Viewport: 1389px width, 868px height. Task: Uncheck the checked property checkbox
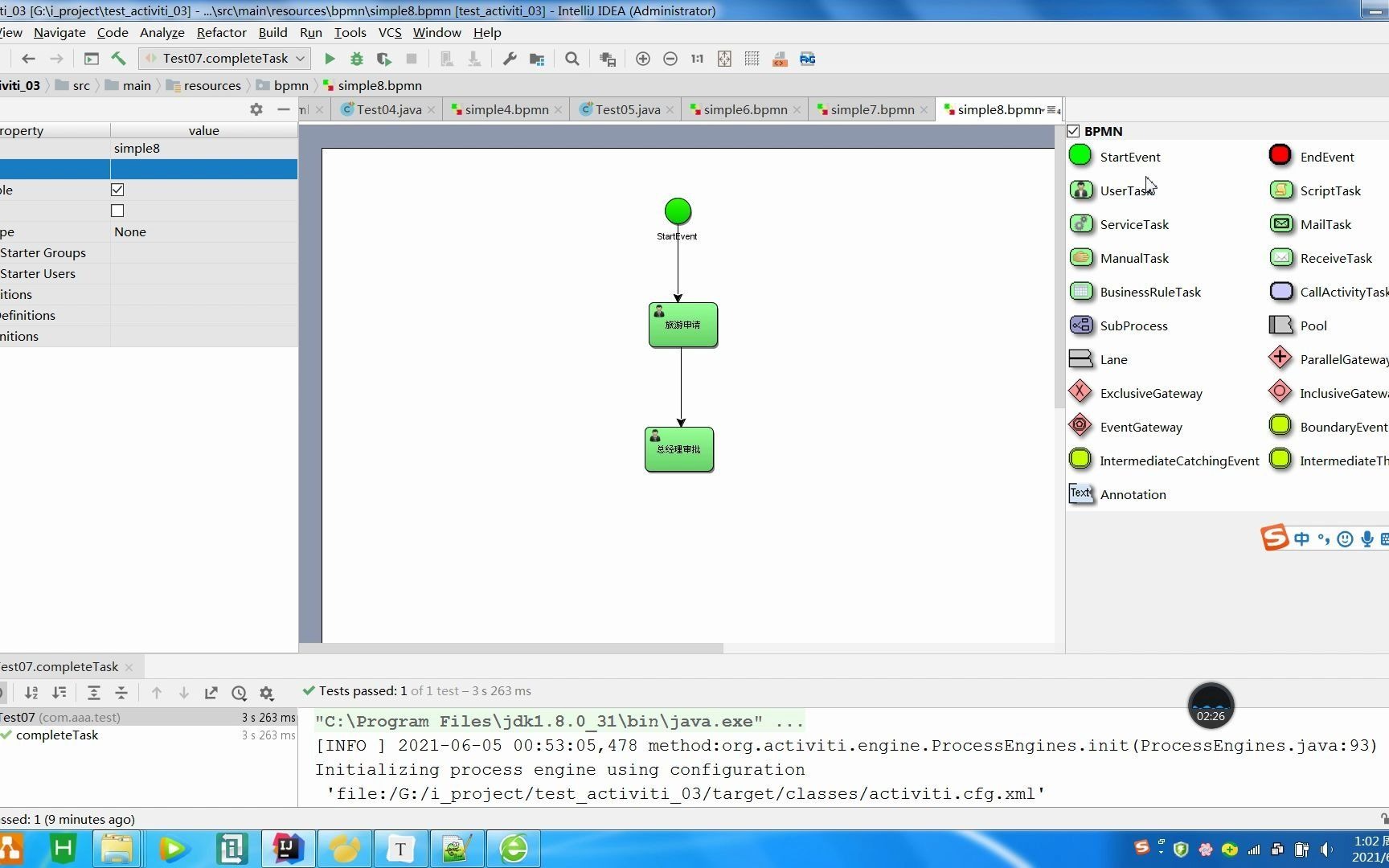[x=117, y=190]
